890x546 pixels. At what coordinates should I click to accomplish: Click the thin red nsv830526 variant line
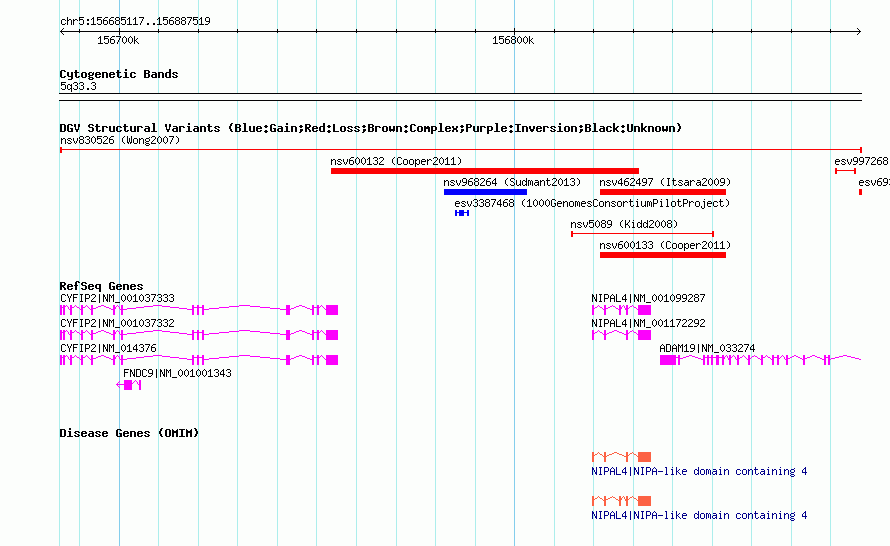click(x=460, y=150)
